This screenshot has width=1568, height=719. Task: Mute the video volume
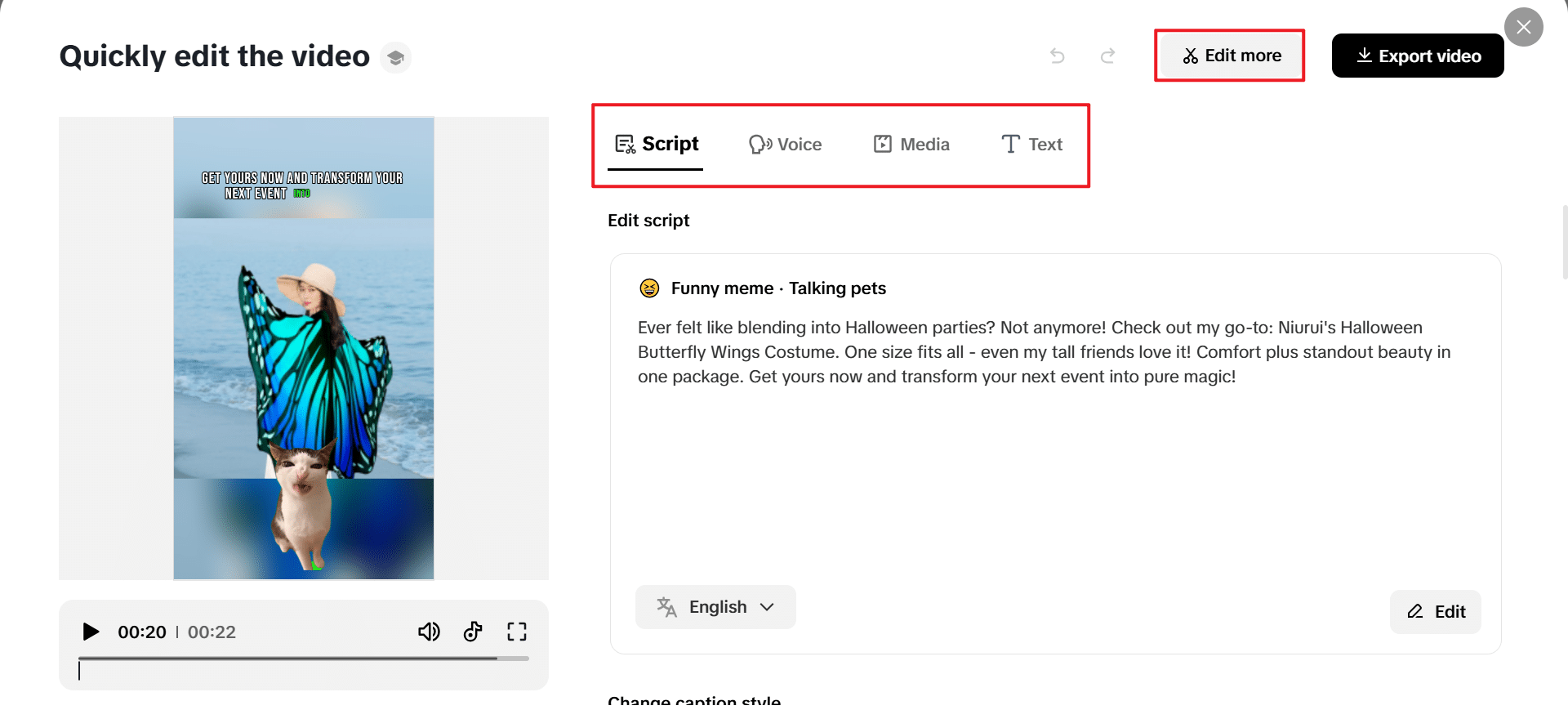(429, 632)
